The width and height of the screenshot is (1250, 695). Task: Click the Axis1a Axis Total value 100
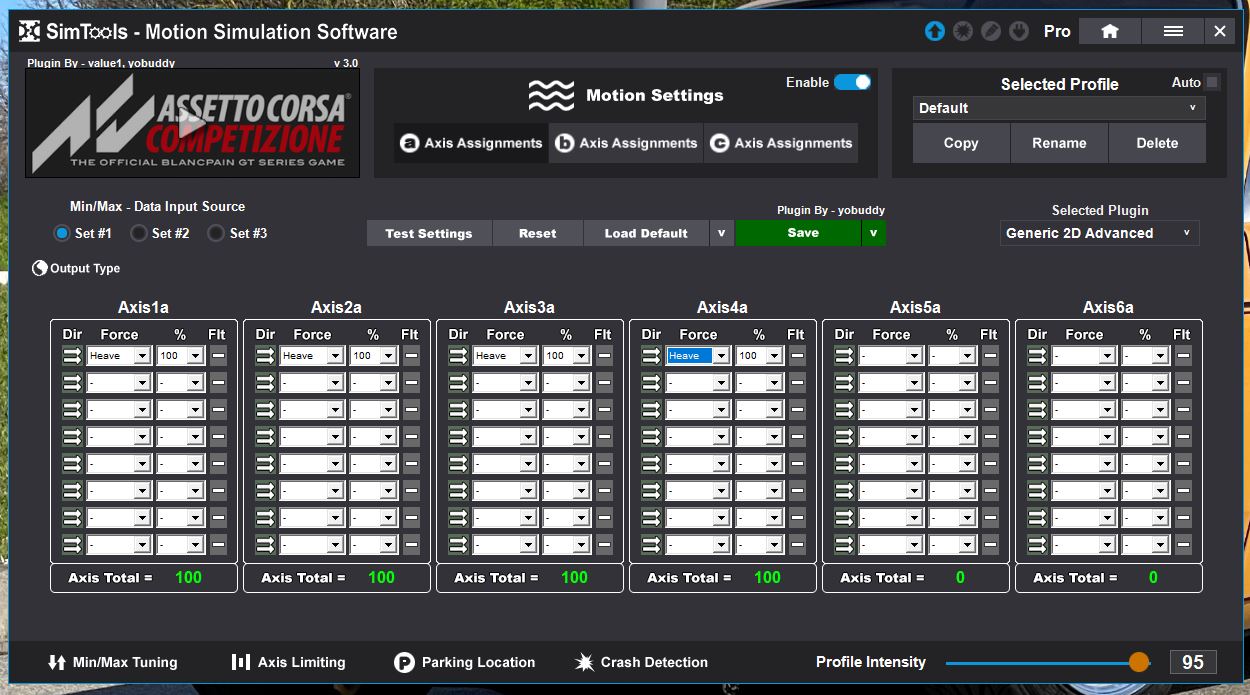click(x=188, y=577)
